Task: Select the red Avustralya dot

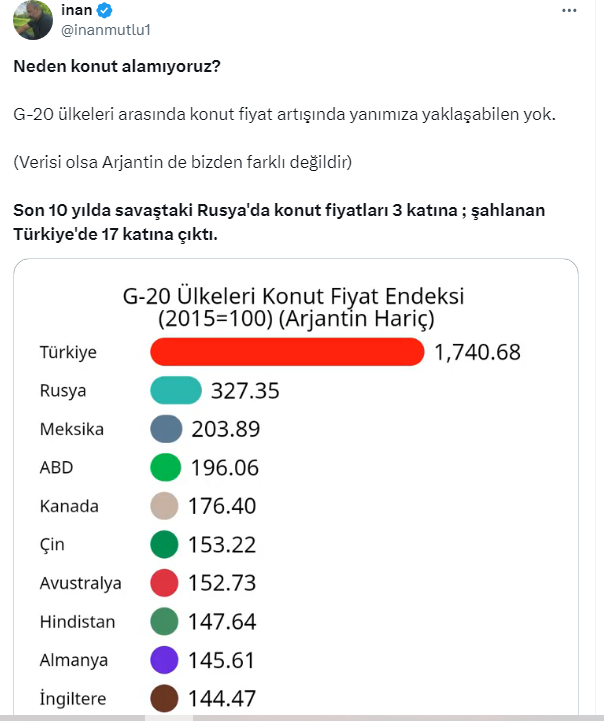Action: point(164,583)
